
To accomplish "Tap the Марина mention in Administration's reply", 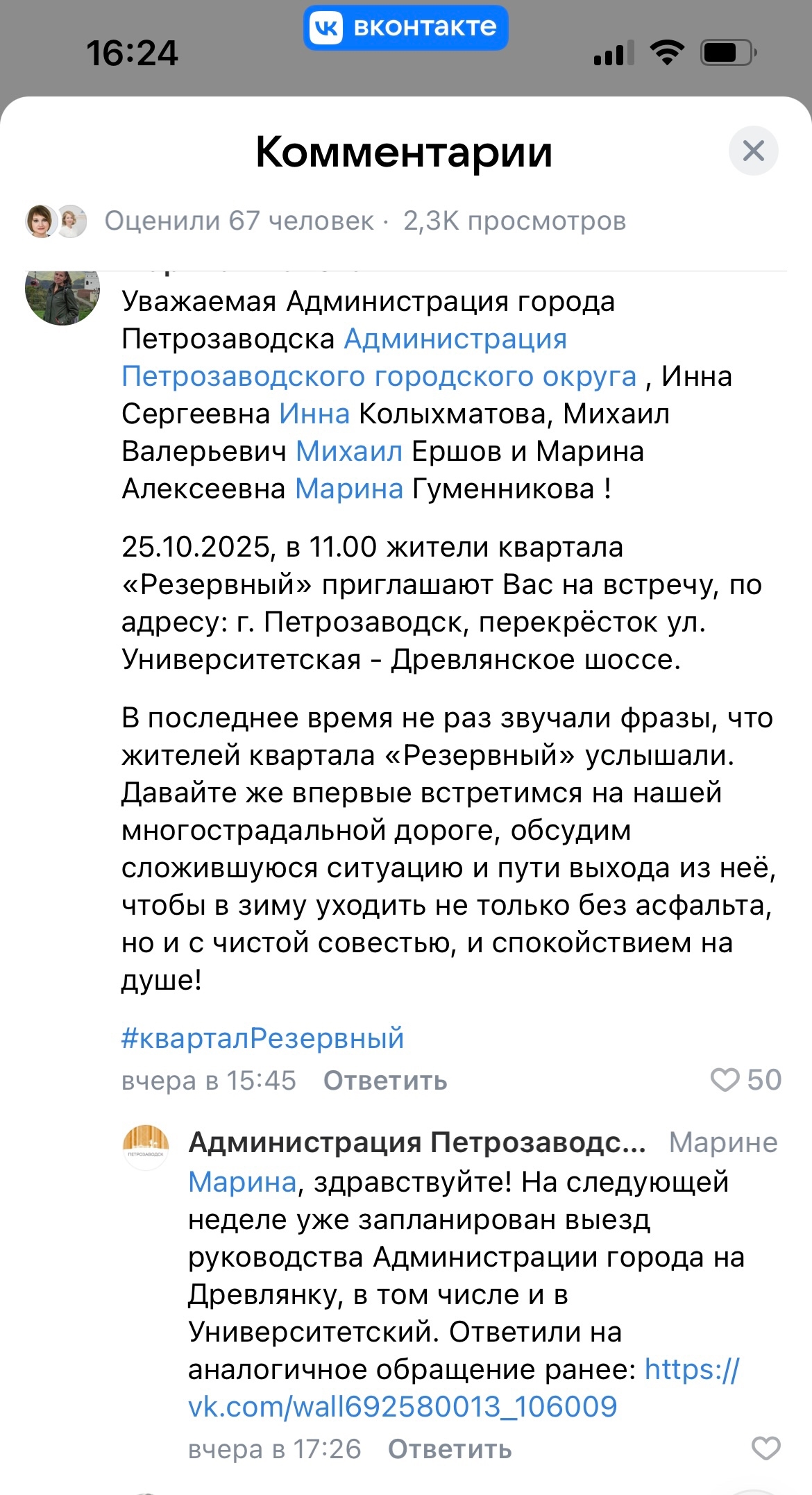I will [x=242, y=1181].
